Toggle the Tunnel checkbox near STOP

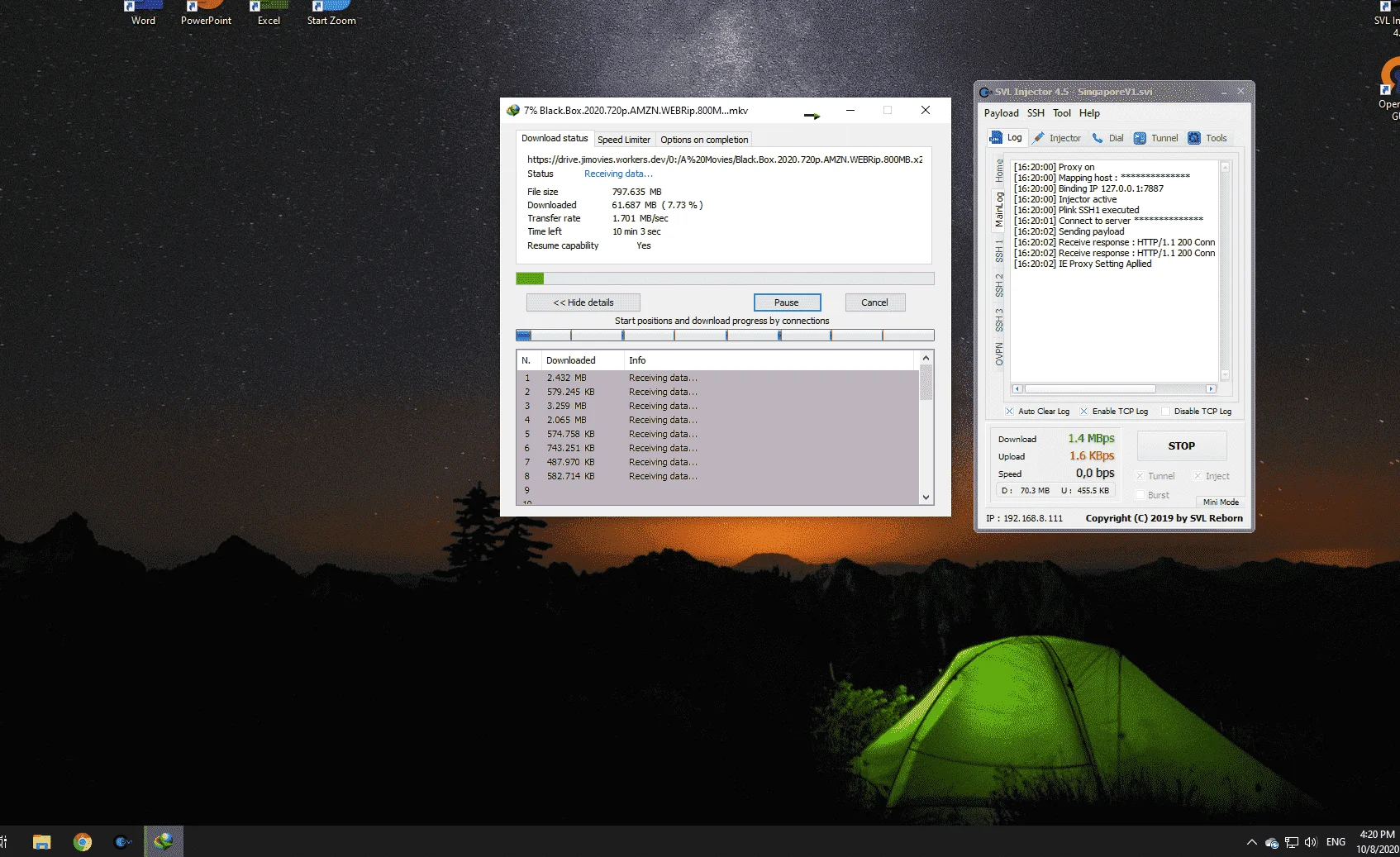pyautogui.click(x=1140, y=476)
